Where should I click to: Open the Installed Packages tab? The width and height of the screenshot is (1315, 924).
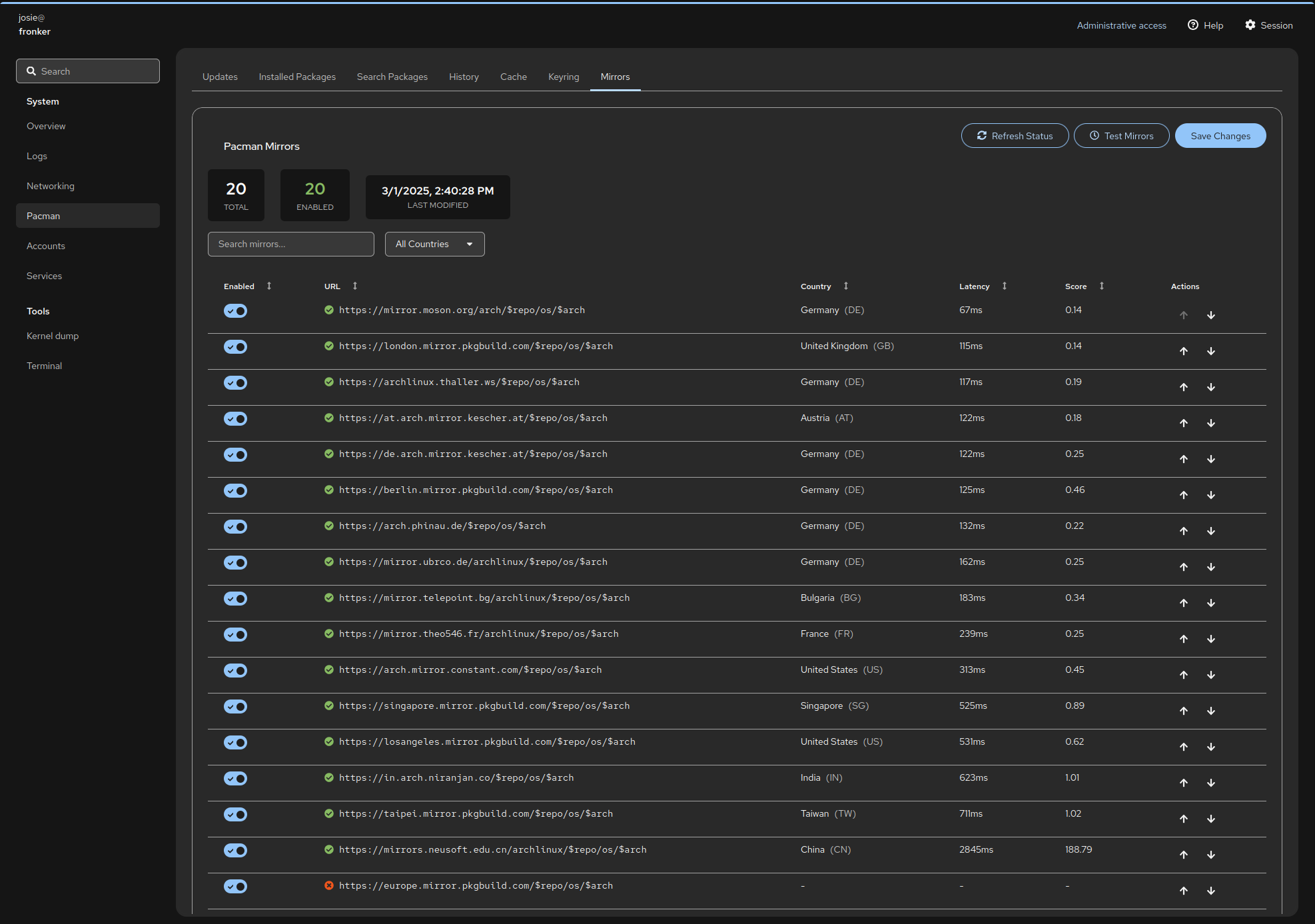(x=297, y=77)
